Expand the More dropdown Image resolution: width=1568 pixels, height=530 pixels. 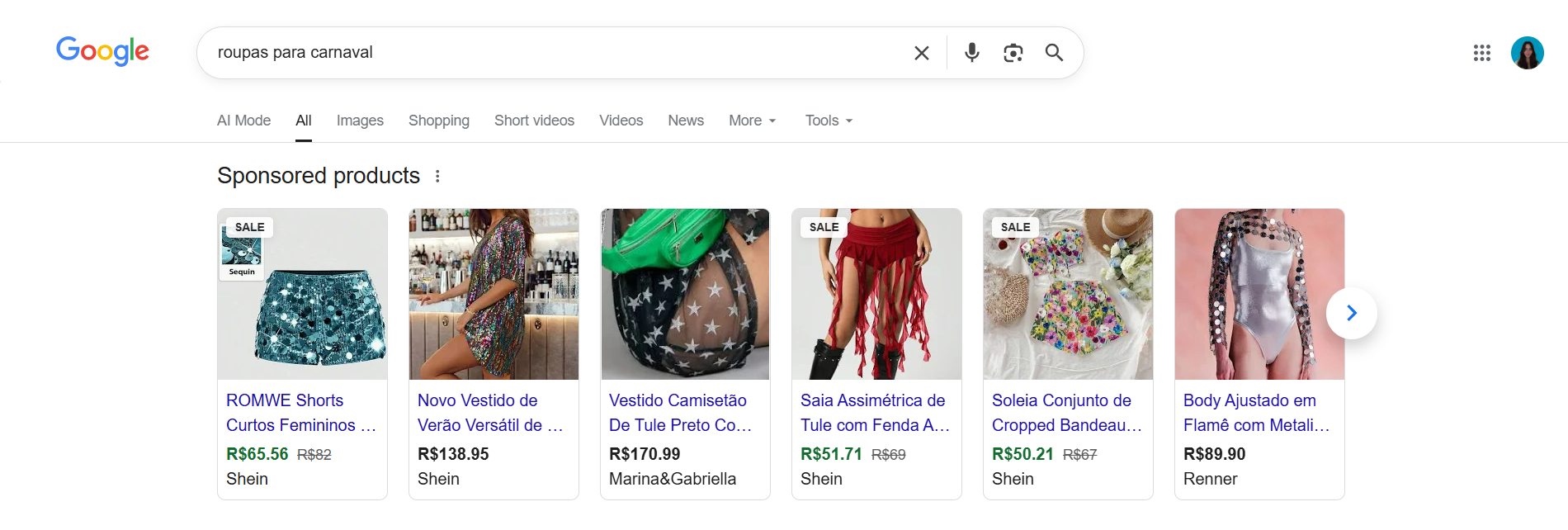[x=753, y=121]
